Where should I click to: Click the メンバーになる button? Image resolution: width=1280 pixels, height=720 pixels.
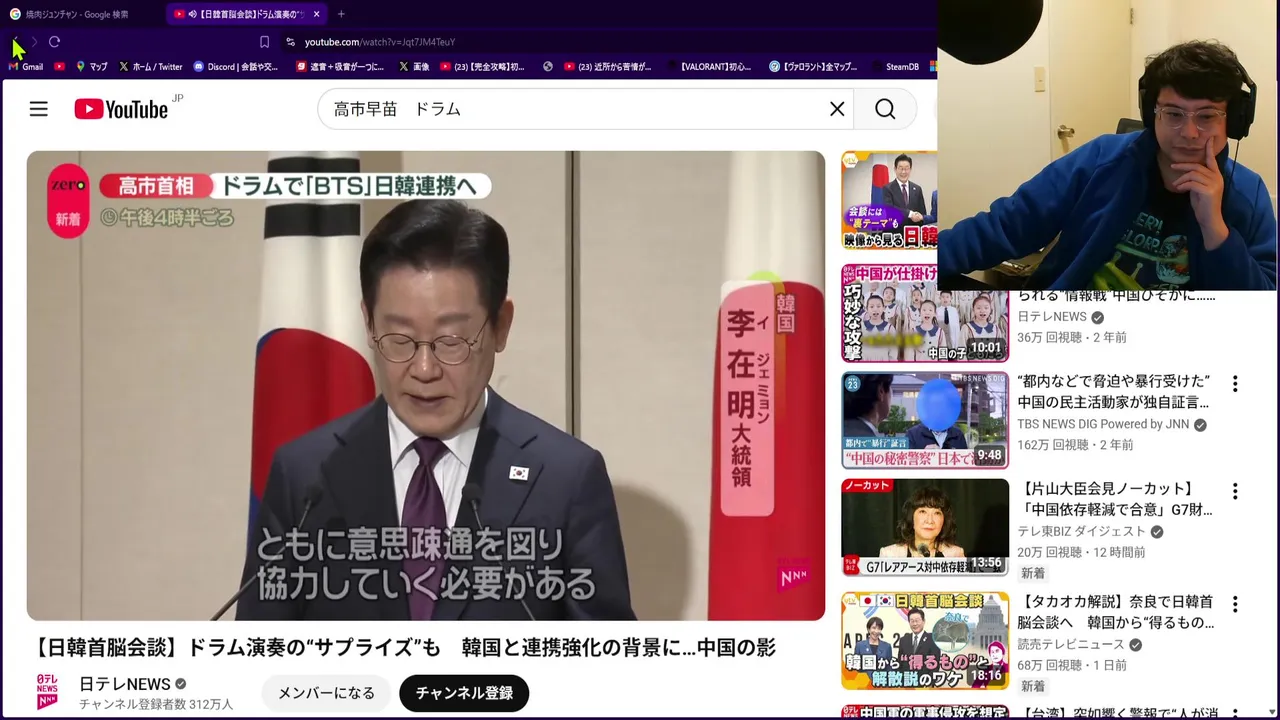326,693
